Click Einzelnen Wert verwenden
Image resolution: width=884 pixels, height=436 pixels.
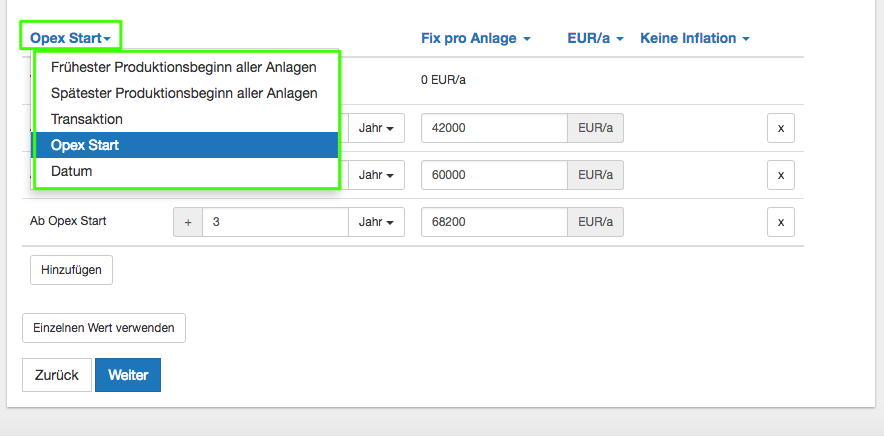[104, 328]
